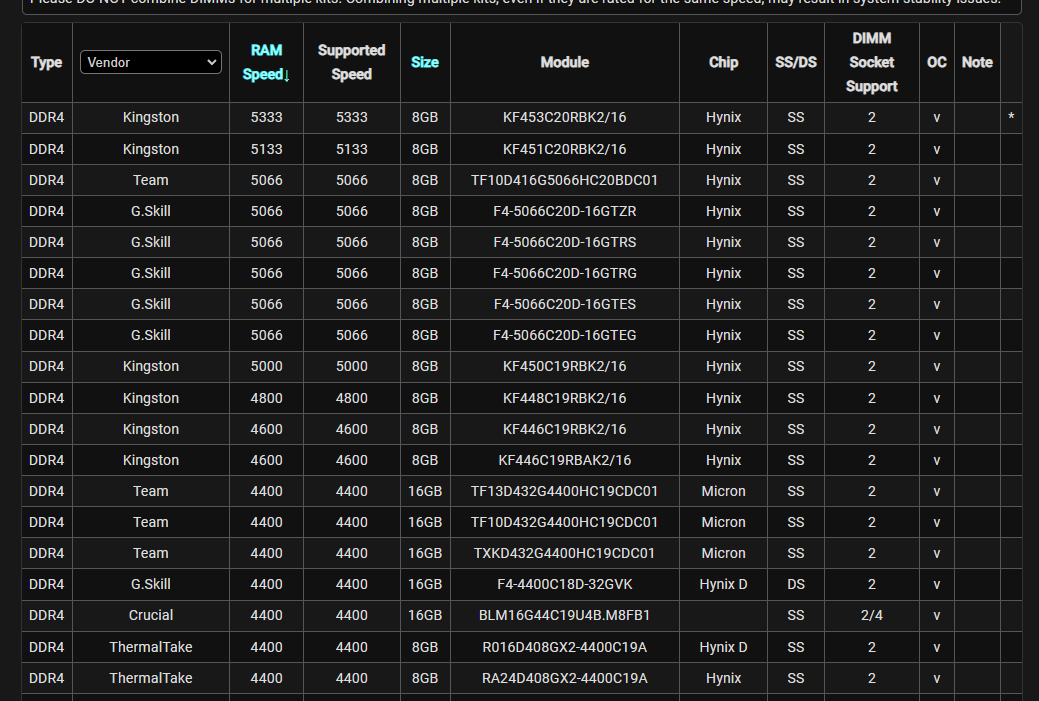The width and height of the screenshot is (1039, 701).
Task: Click the Supported Speed column header
Action: pyautogui.click(x=351, y=62)
